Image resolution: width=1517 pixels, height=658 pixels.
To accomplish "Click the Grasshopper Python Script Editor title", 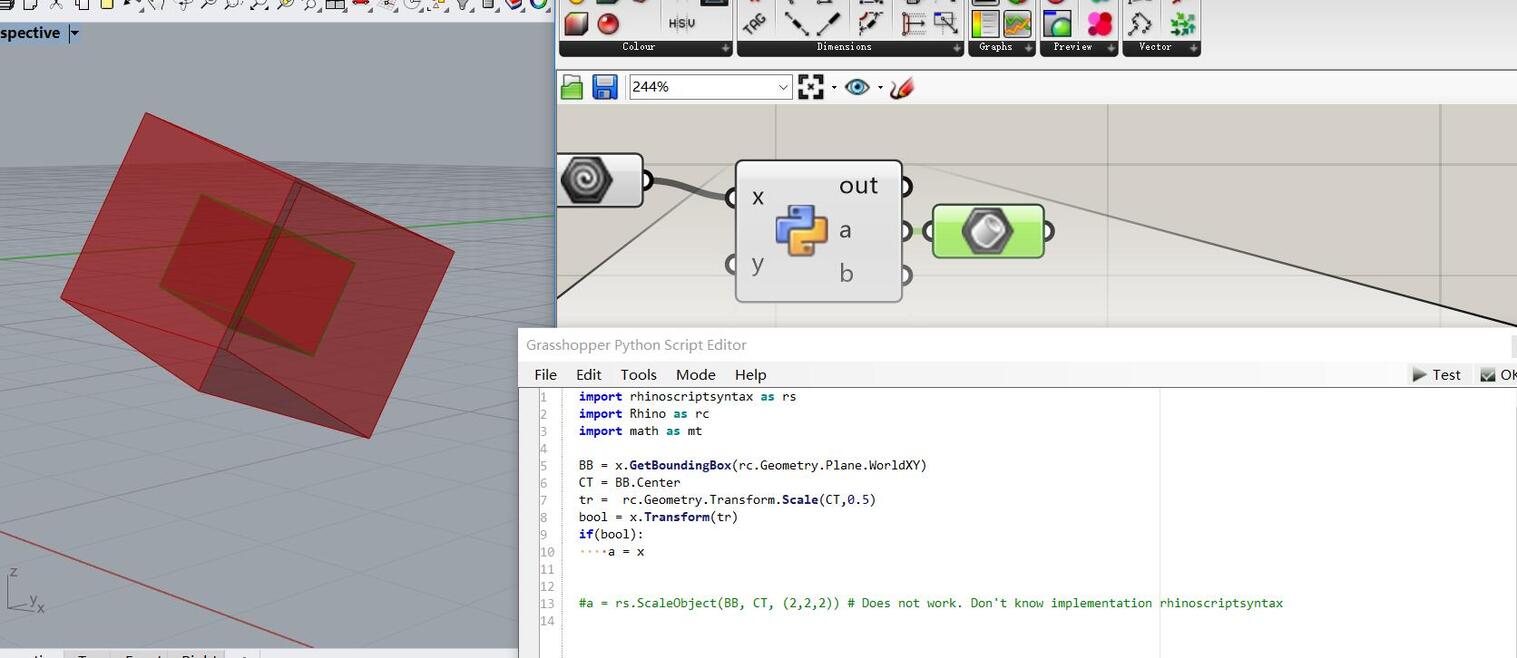I will (636, 345).
